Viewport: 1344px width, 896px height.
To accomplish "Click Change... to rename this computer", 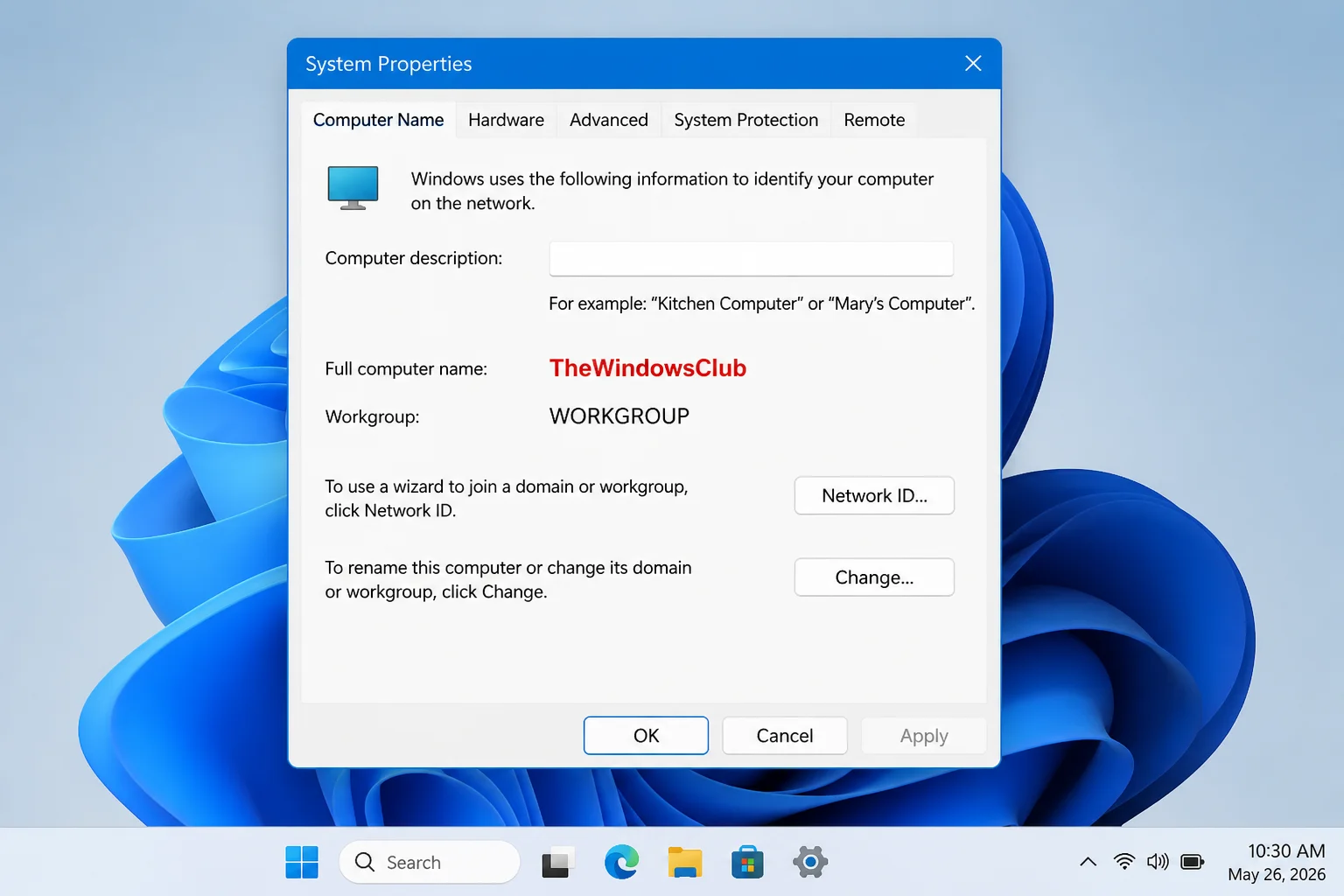I will [x=874, y=577].
